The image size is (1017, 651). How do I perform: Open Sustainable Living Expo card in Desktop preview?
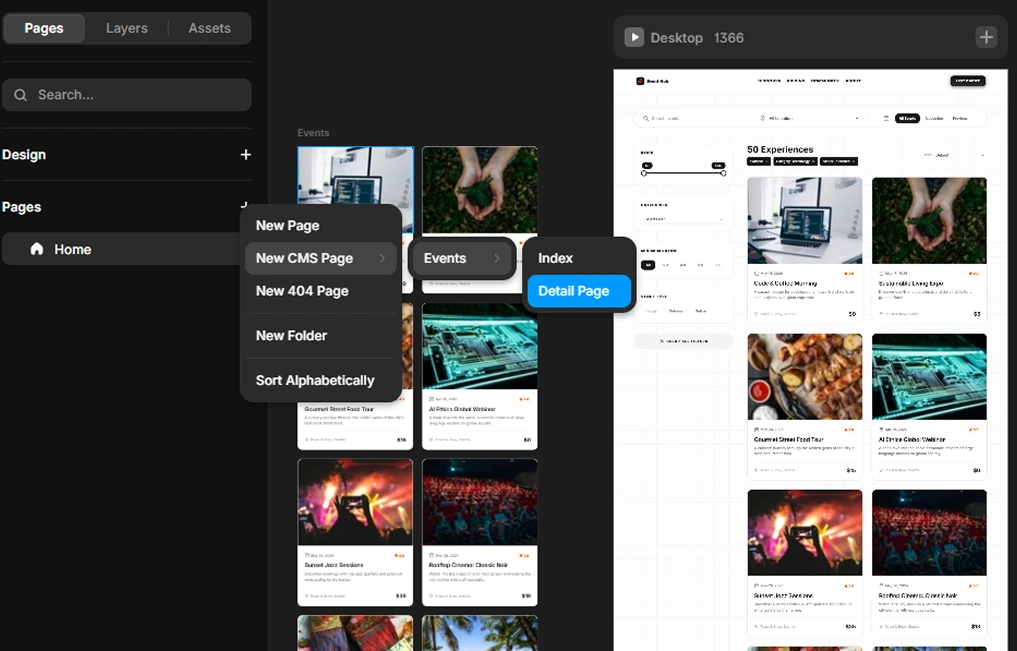(929, 250)
